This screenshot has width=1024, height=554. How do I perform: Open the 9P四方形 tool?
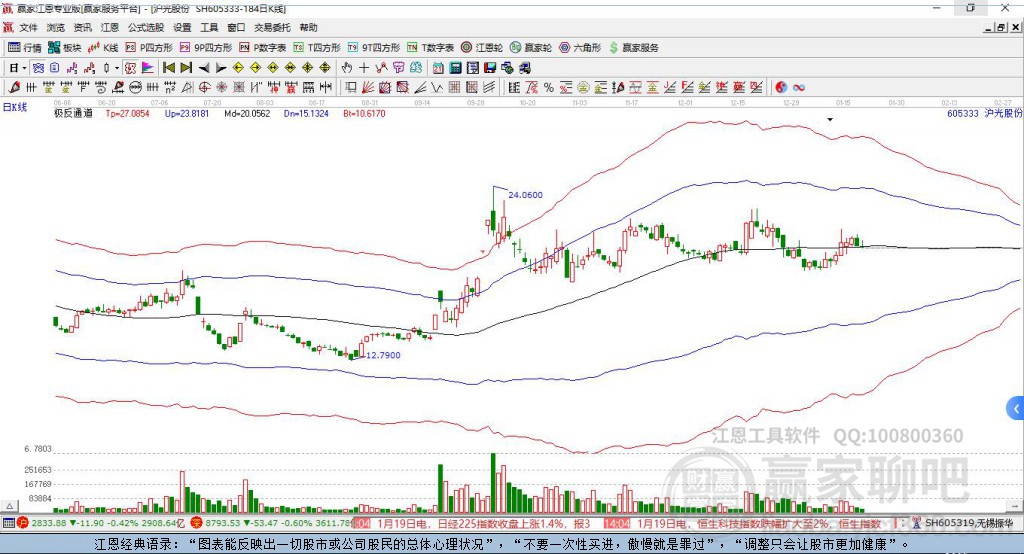[x=206, y=48]
